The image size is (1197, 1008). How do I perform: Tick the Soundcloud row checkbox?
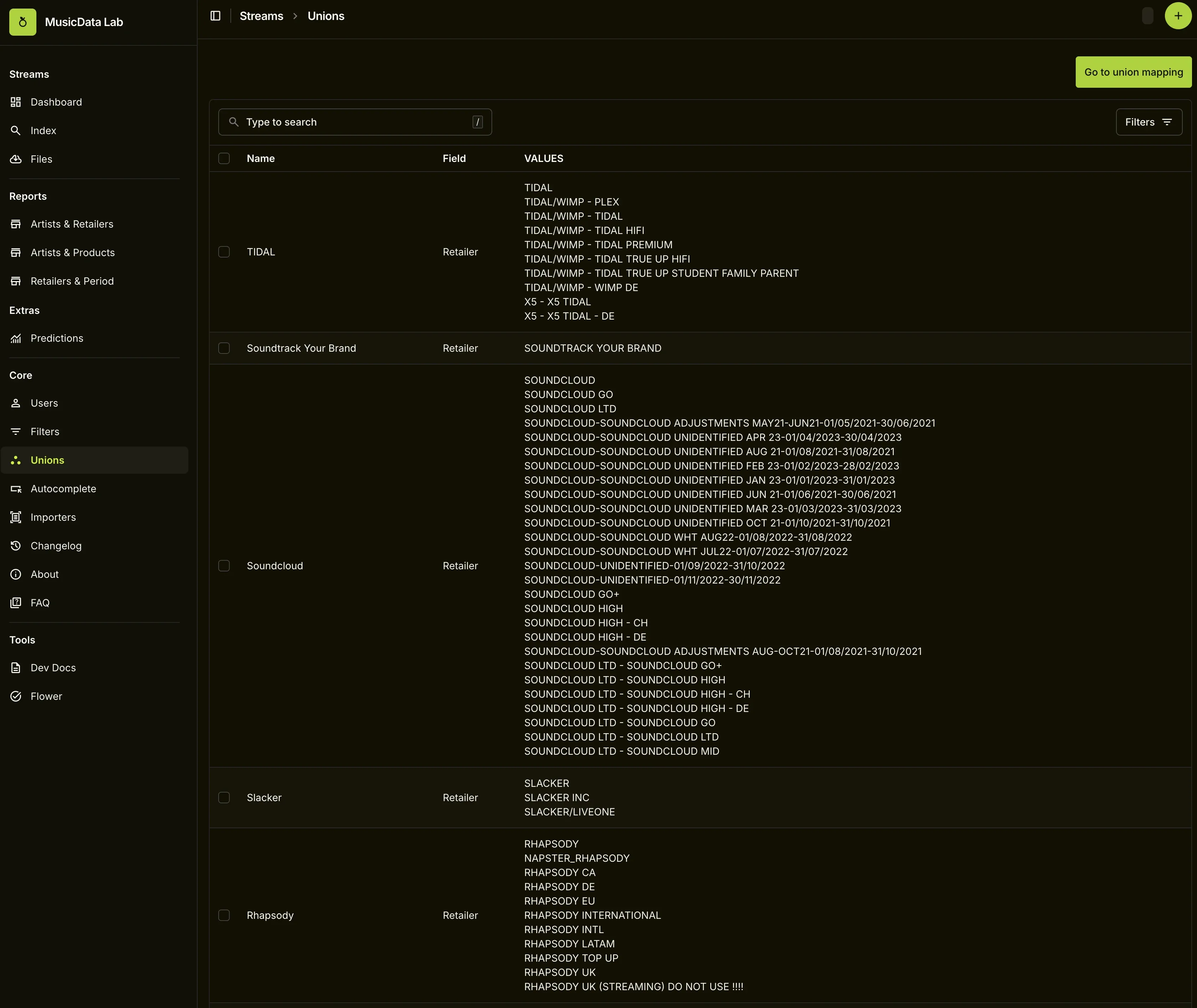pyautogui.click(x=224, y=566)
